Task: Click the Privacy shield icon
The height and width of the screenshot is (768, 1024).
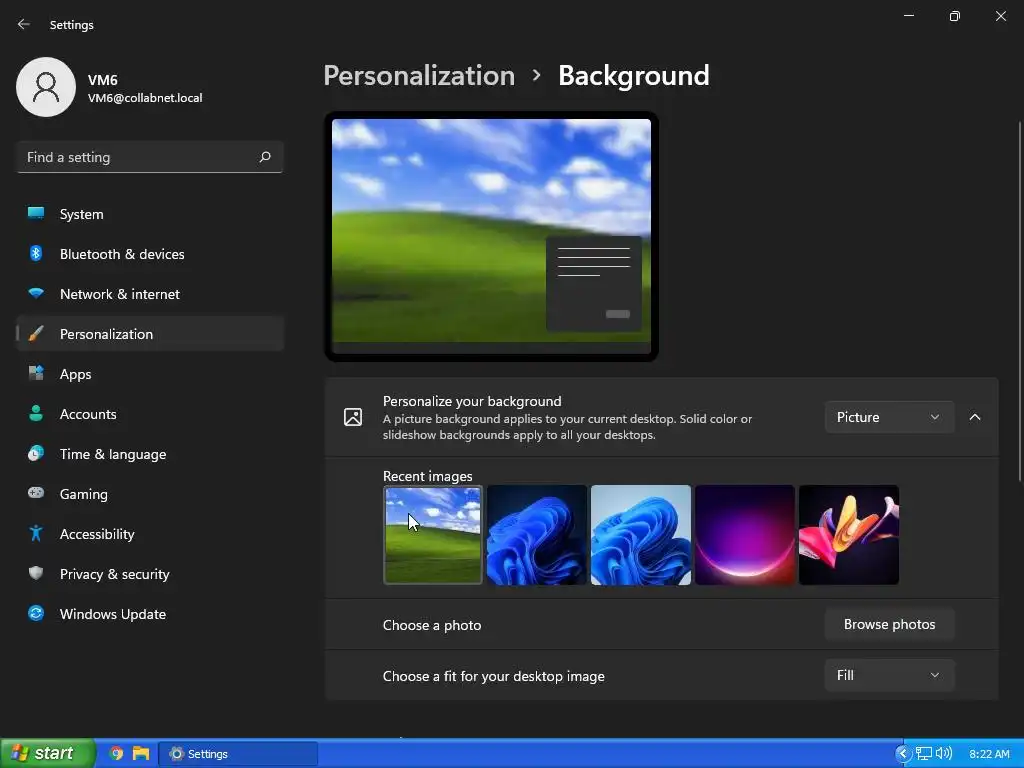Action: click(x=36, y=573)
